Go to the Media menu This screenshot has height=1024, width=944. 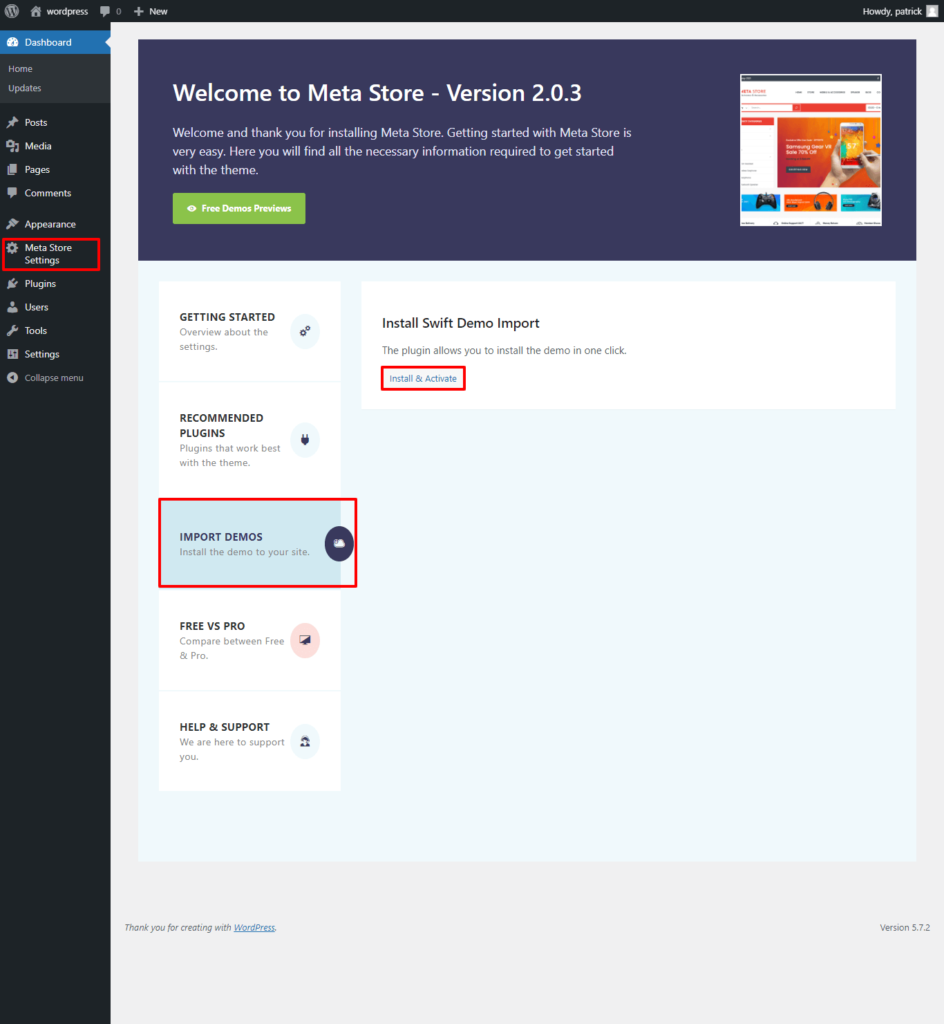click(38, 146)
